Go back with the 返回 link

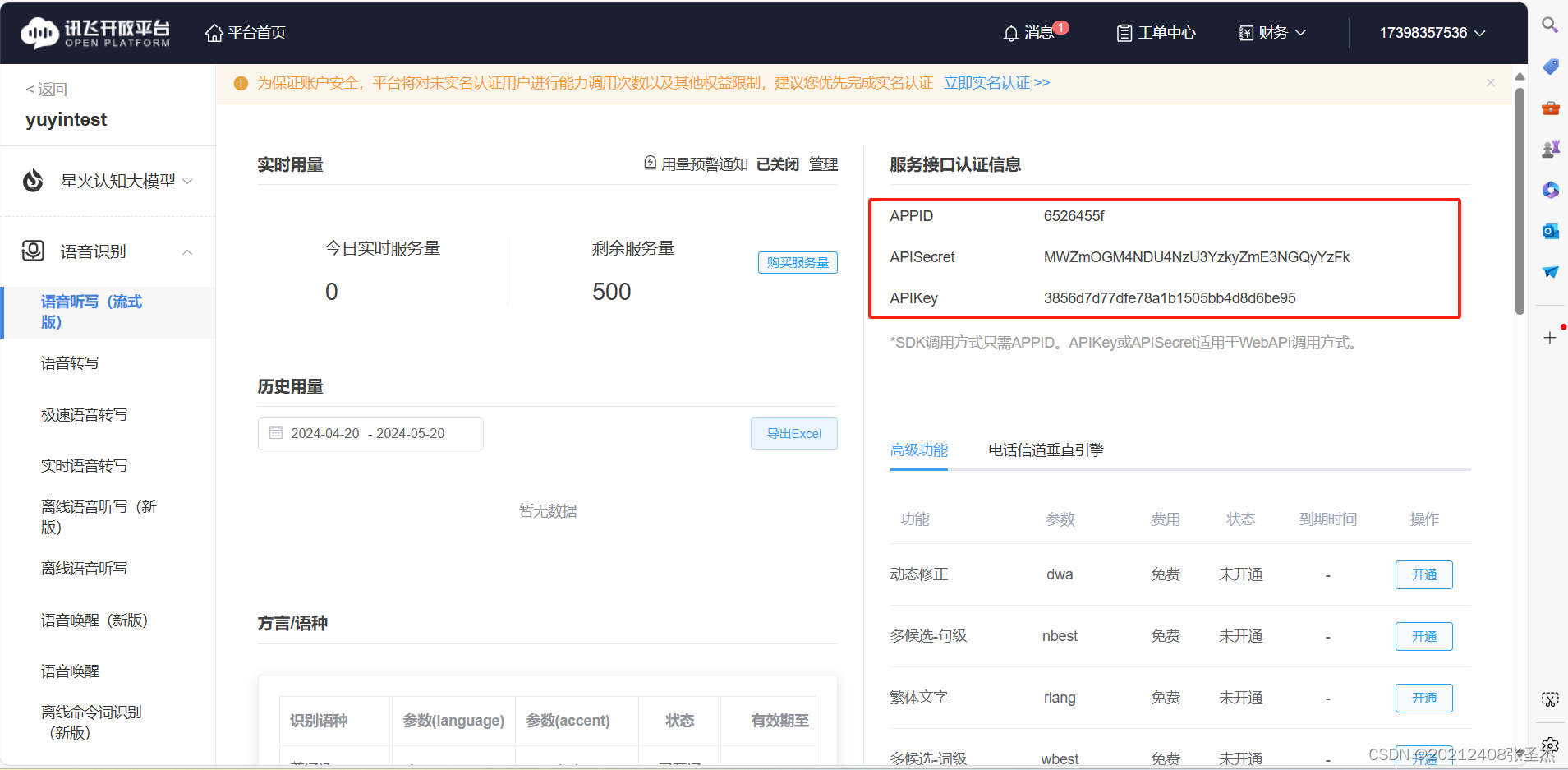click(x=47, y=89)
